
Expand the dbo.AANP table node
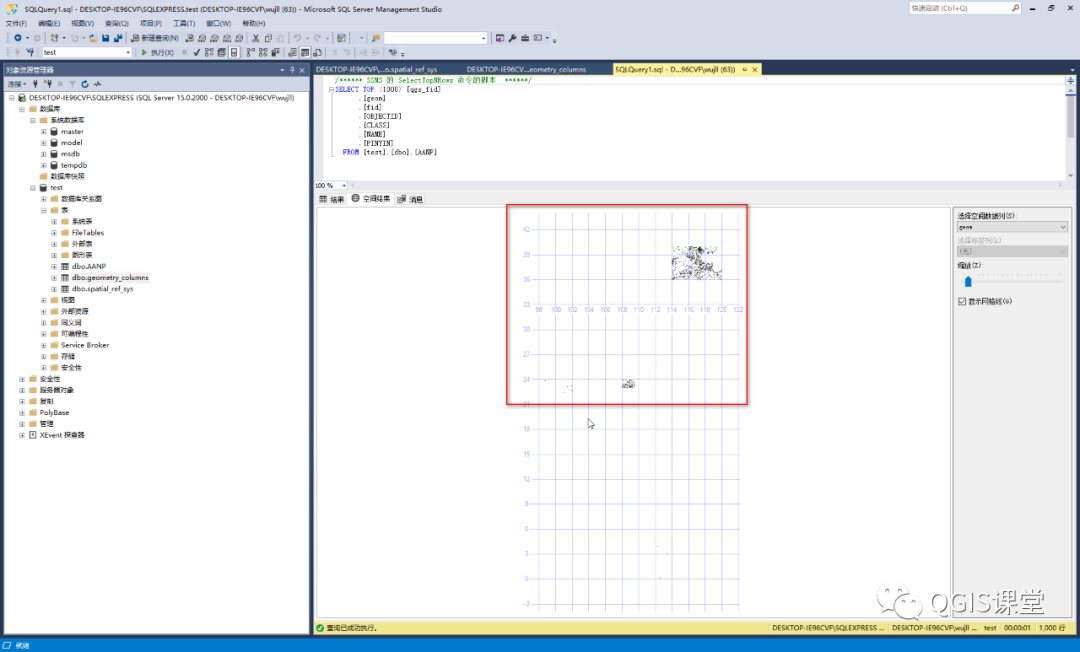tap(54, 266)
